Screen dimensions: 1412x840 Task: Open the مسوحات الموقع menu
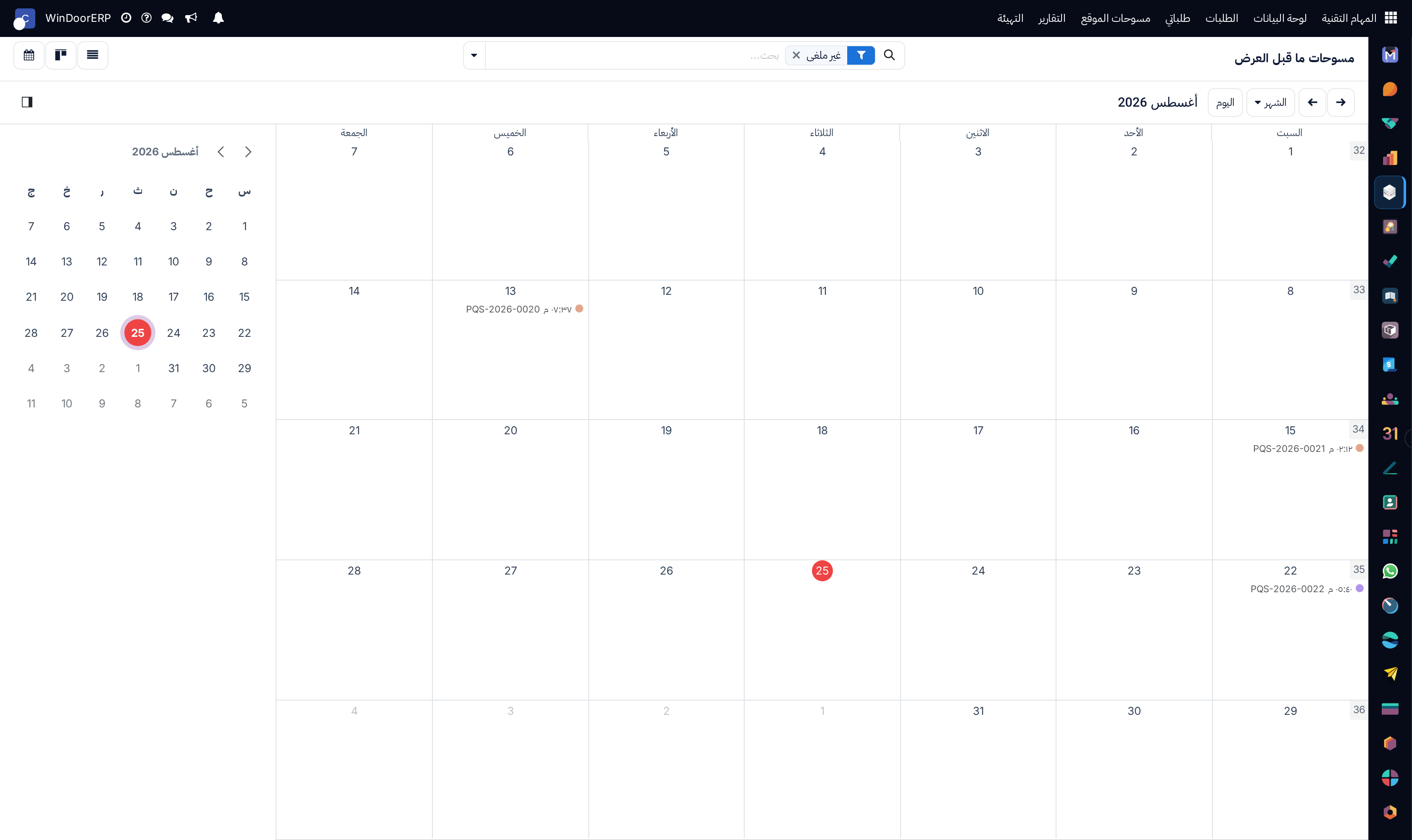tap(1115, 18)
